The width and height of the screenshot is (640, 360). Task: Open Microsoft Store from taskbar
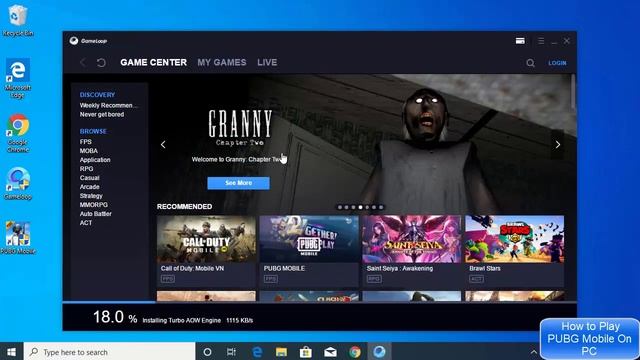[306, 352]
